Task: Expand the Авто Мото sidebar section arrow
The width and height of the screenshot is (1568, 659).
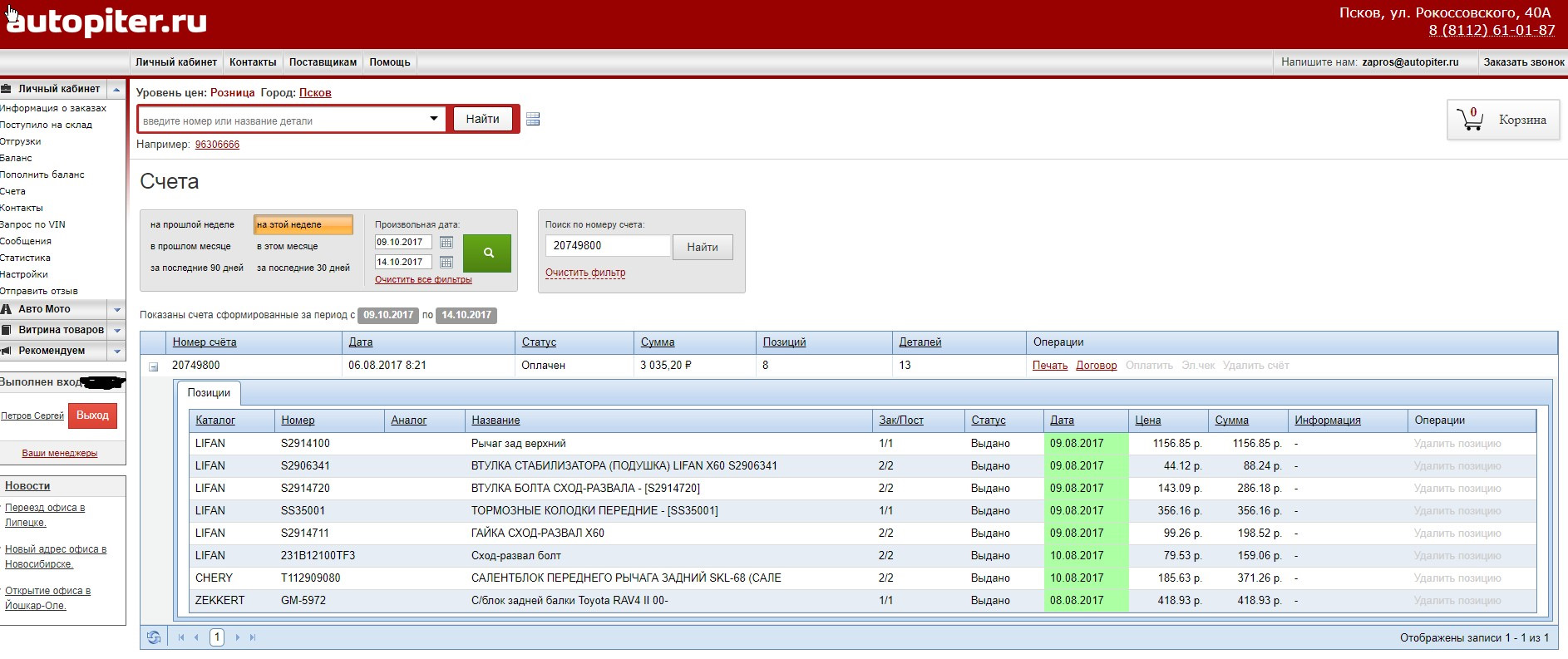Action: click(117, 309)
